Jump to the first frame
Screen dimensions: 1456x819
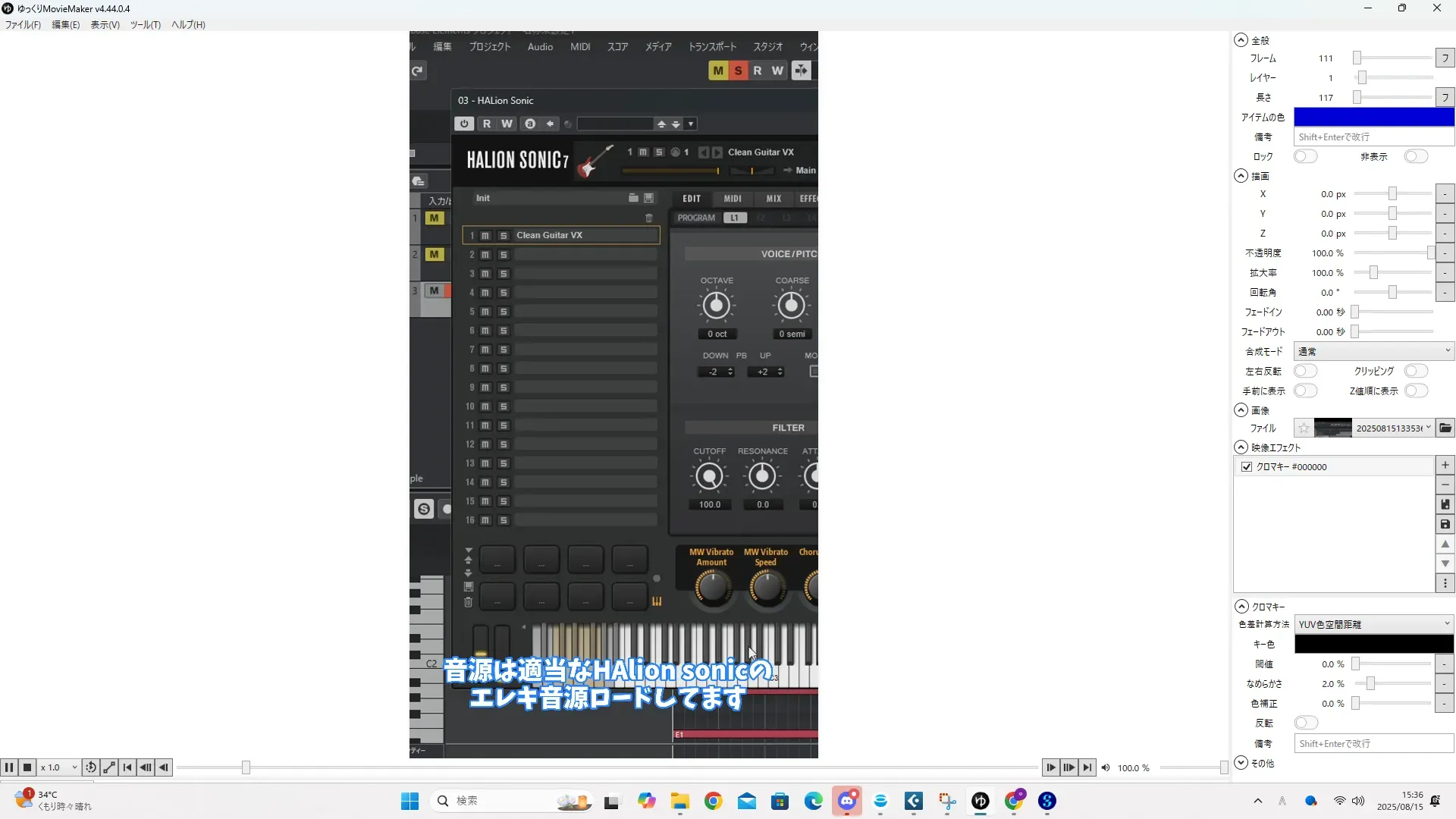tap(127, 767)
